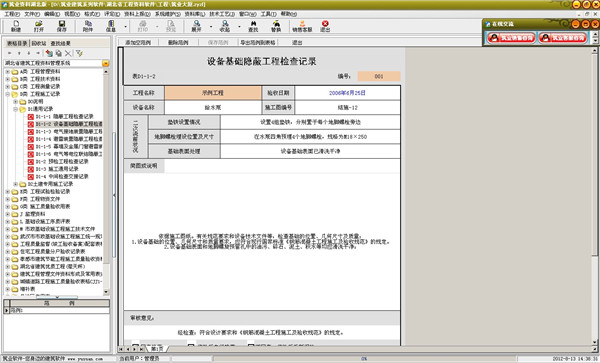The height and width of the screenshot is (363, 600).
Task: Open the dropdown arrow next to 收起
Action: [x=239, y=27]
